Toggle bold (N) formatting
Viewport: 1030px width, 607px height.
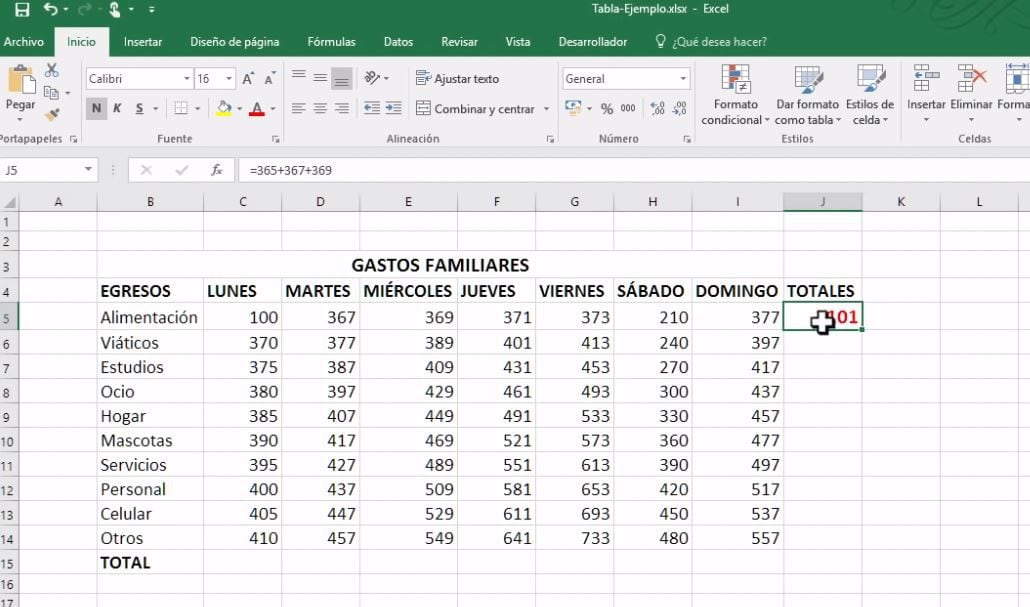click(97, 108)
